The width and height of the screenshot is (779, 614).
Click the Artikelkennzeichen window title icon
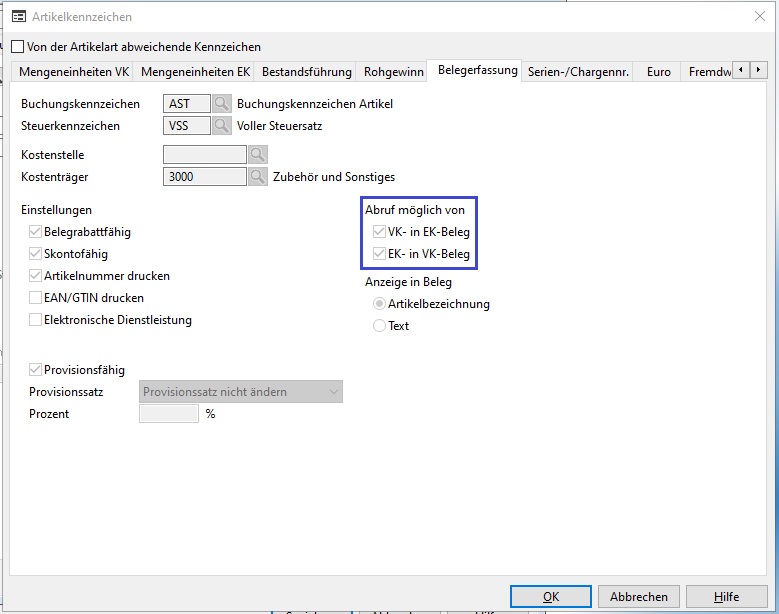[18, 17]
